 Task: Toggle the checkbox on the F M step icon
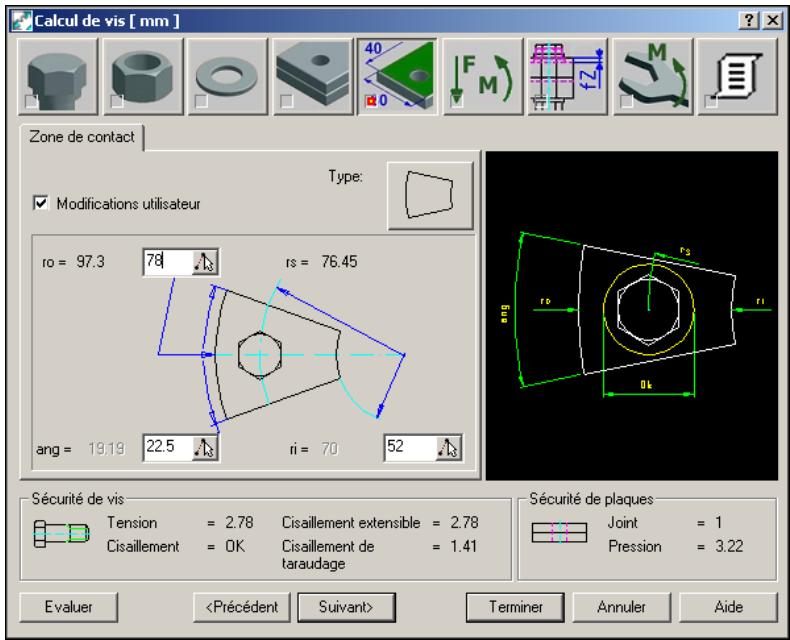pyautogui.click(x=456, y=101)
